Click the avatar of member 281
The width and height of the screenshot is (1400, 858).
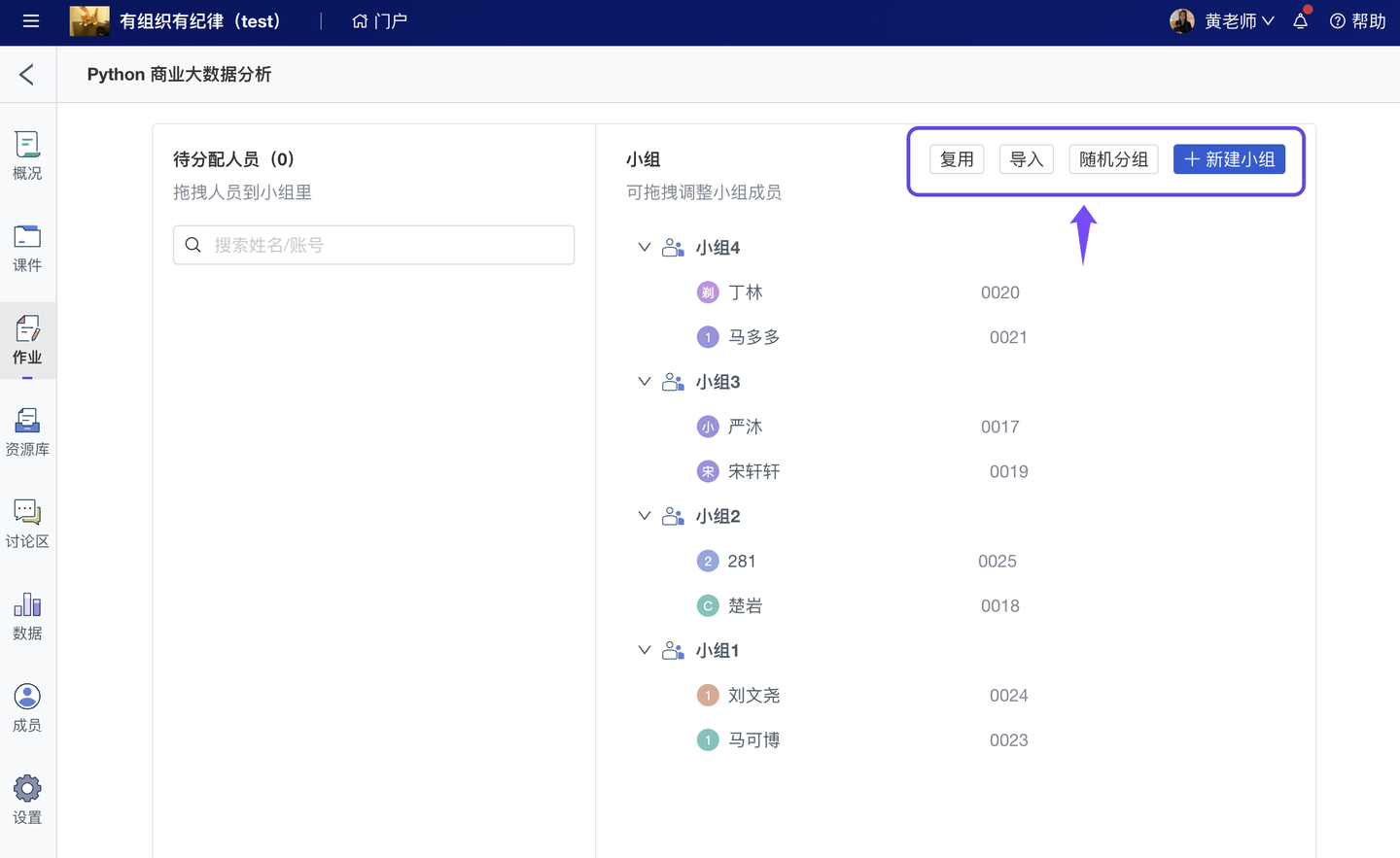708,561
